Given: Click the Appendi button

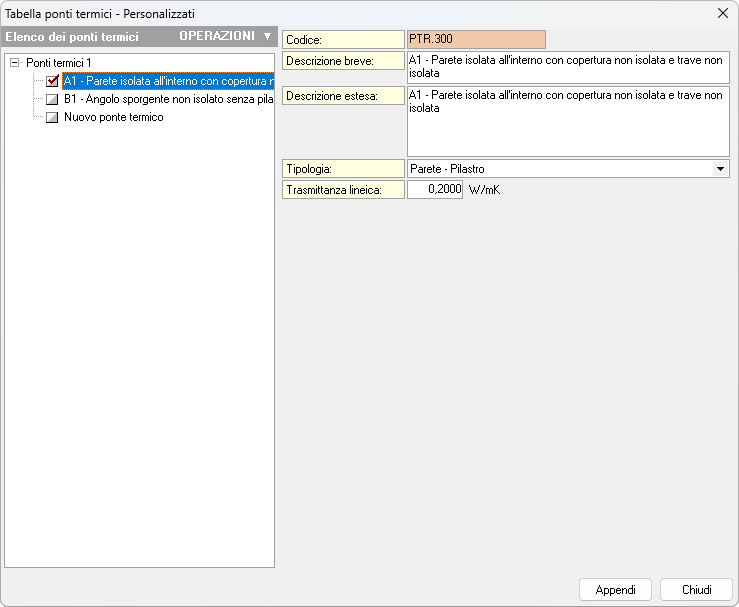Looking at the screenshot, I should (615, 590).
